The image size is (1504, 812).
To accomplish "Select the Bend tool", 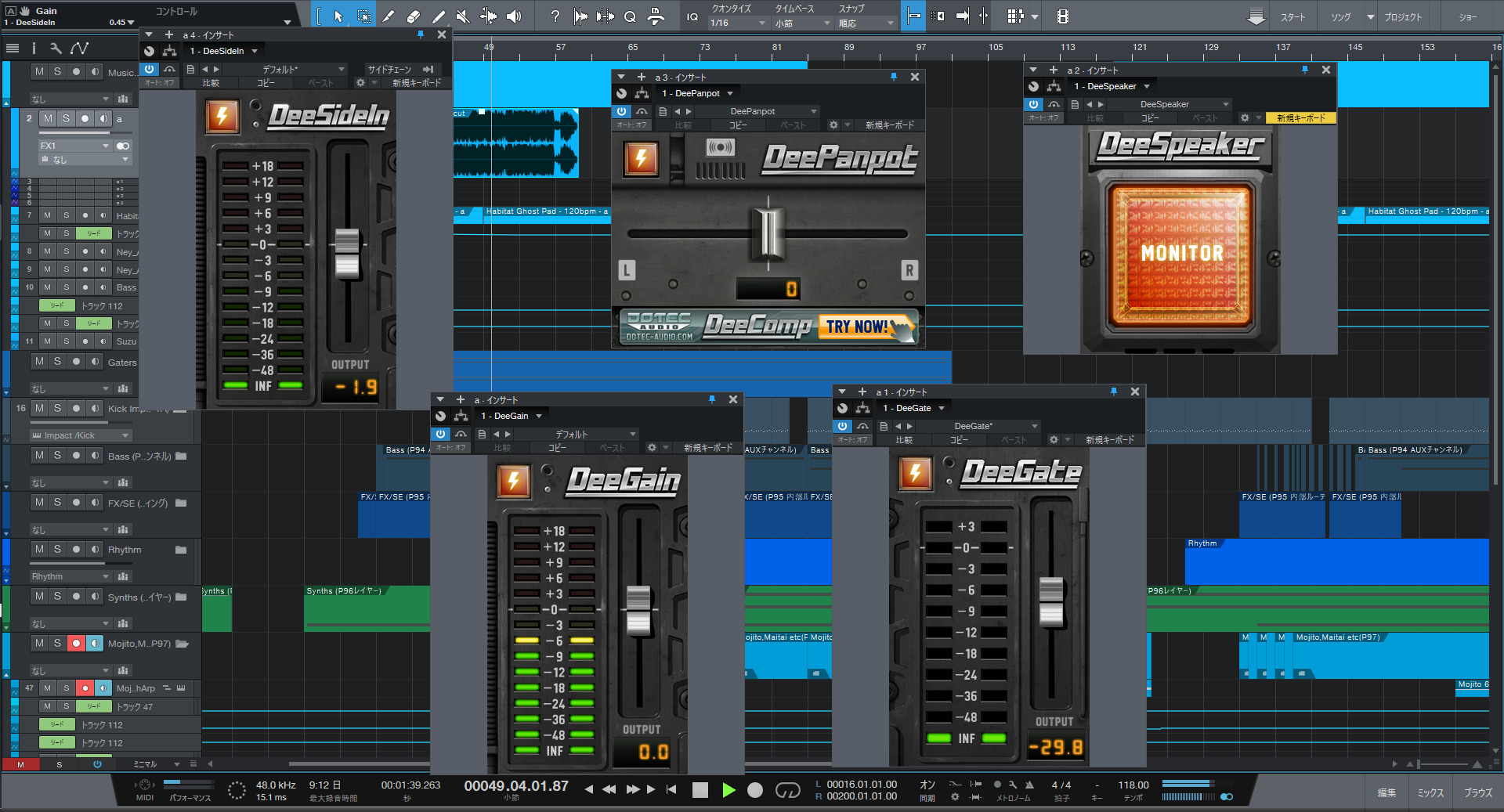I will click(x=488, y=16).
